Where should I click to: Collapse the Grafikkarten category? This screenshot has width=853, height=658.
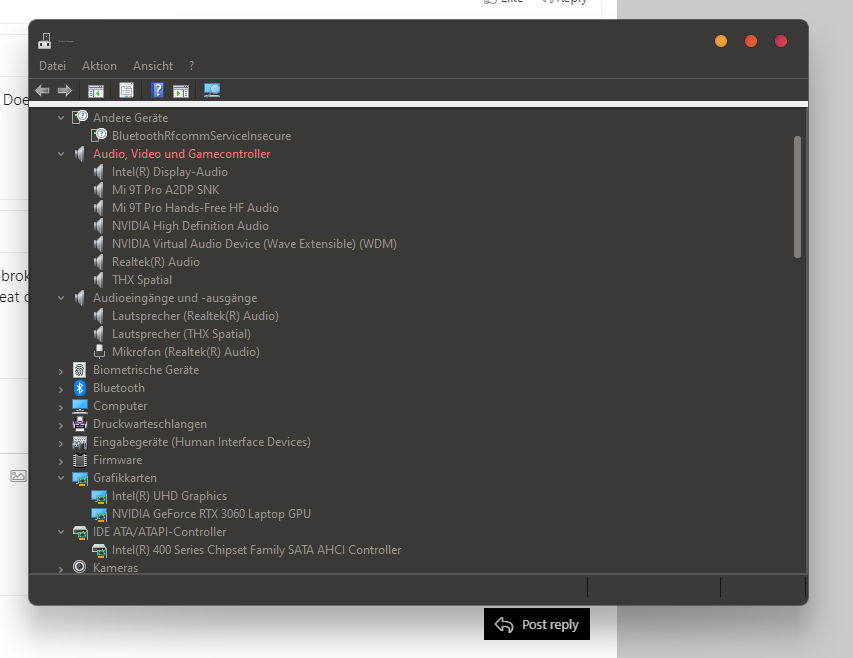coord(61,478)
